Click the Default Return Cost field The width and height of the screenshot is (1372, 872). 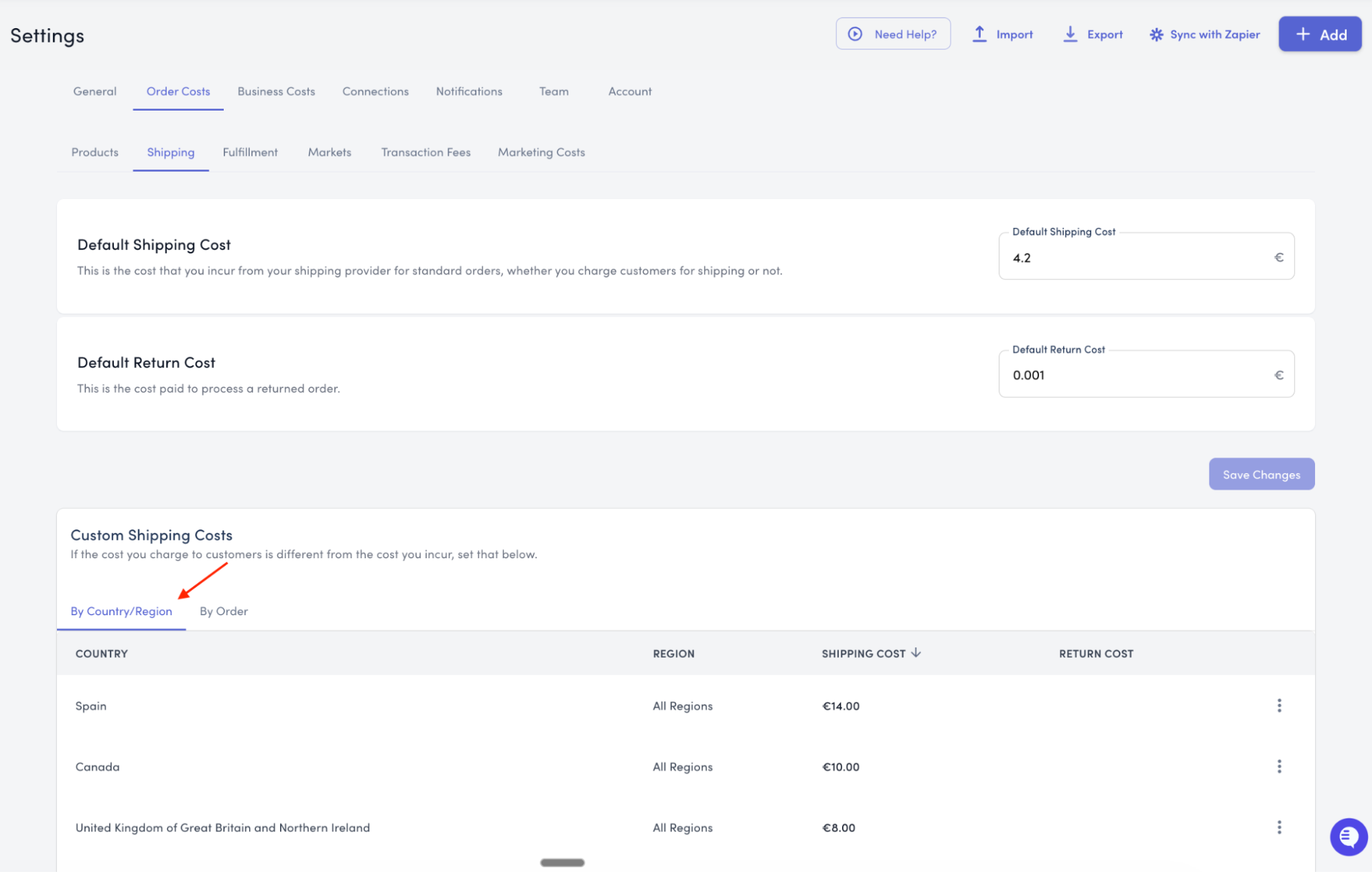coord(1139,375)
